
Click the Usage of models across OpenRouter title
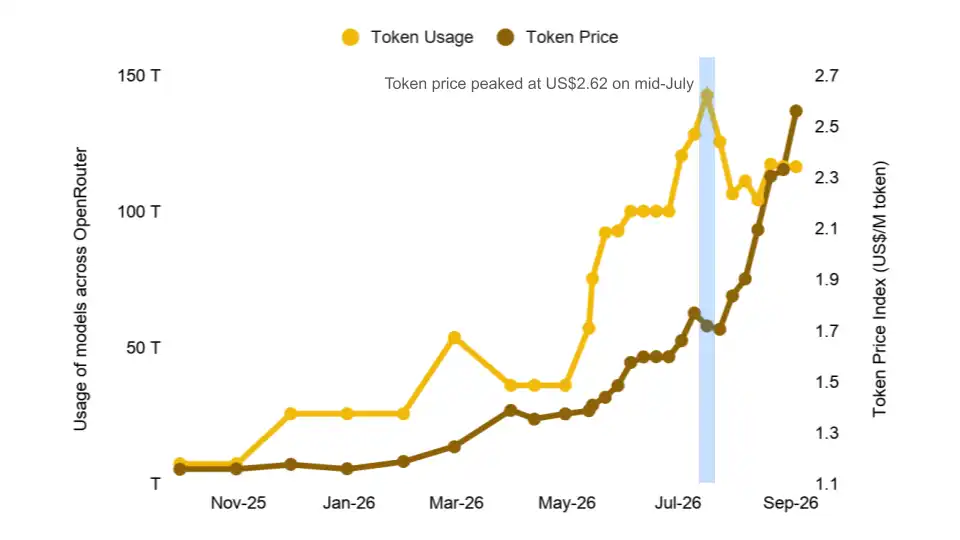[80, 289]
